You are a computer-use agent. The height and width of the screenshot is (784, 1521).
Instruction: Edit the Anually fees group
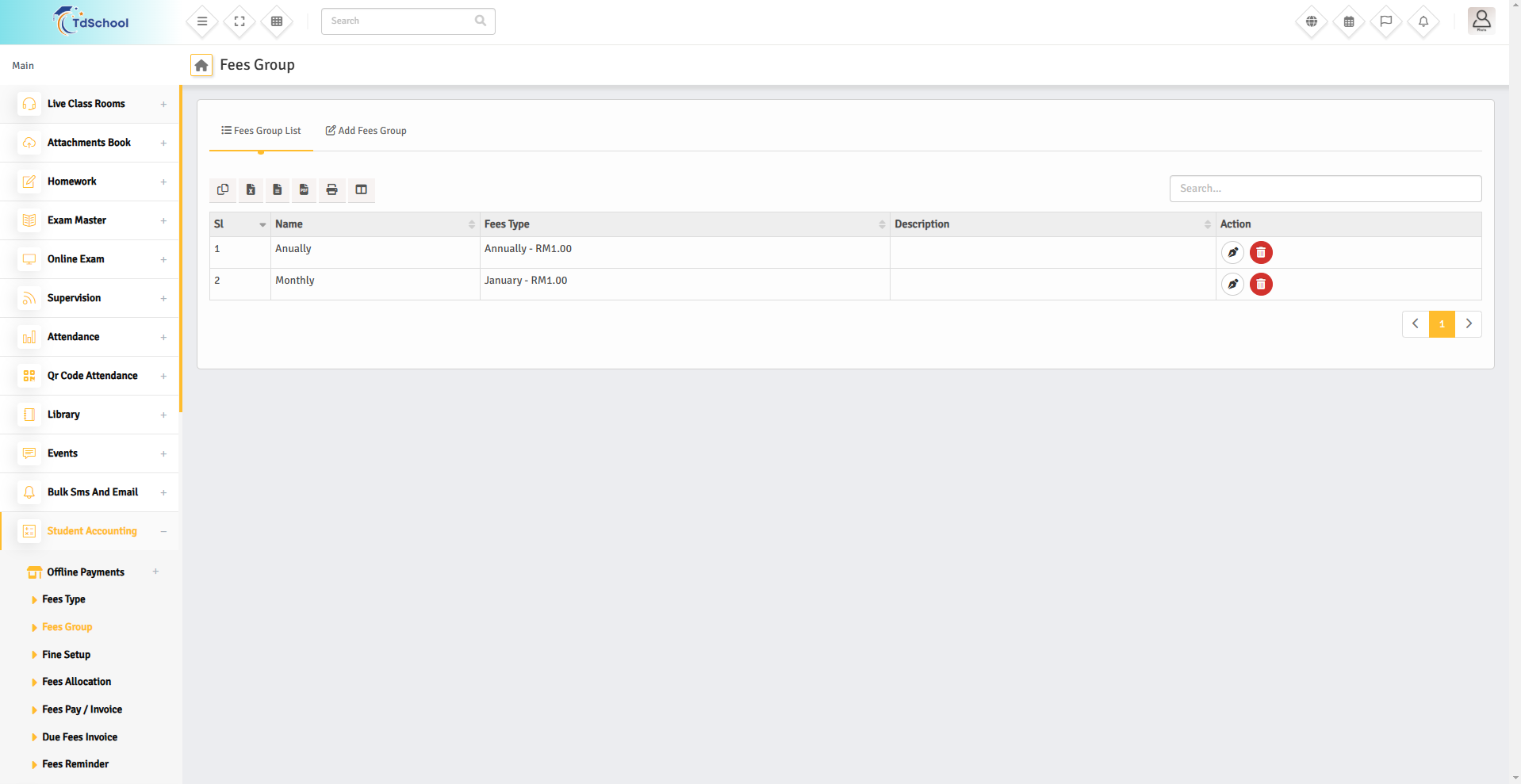pyautogui.click(x=1232, y=253)
